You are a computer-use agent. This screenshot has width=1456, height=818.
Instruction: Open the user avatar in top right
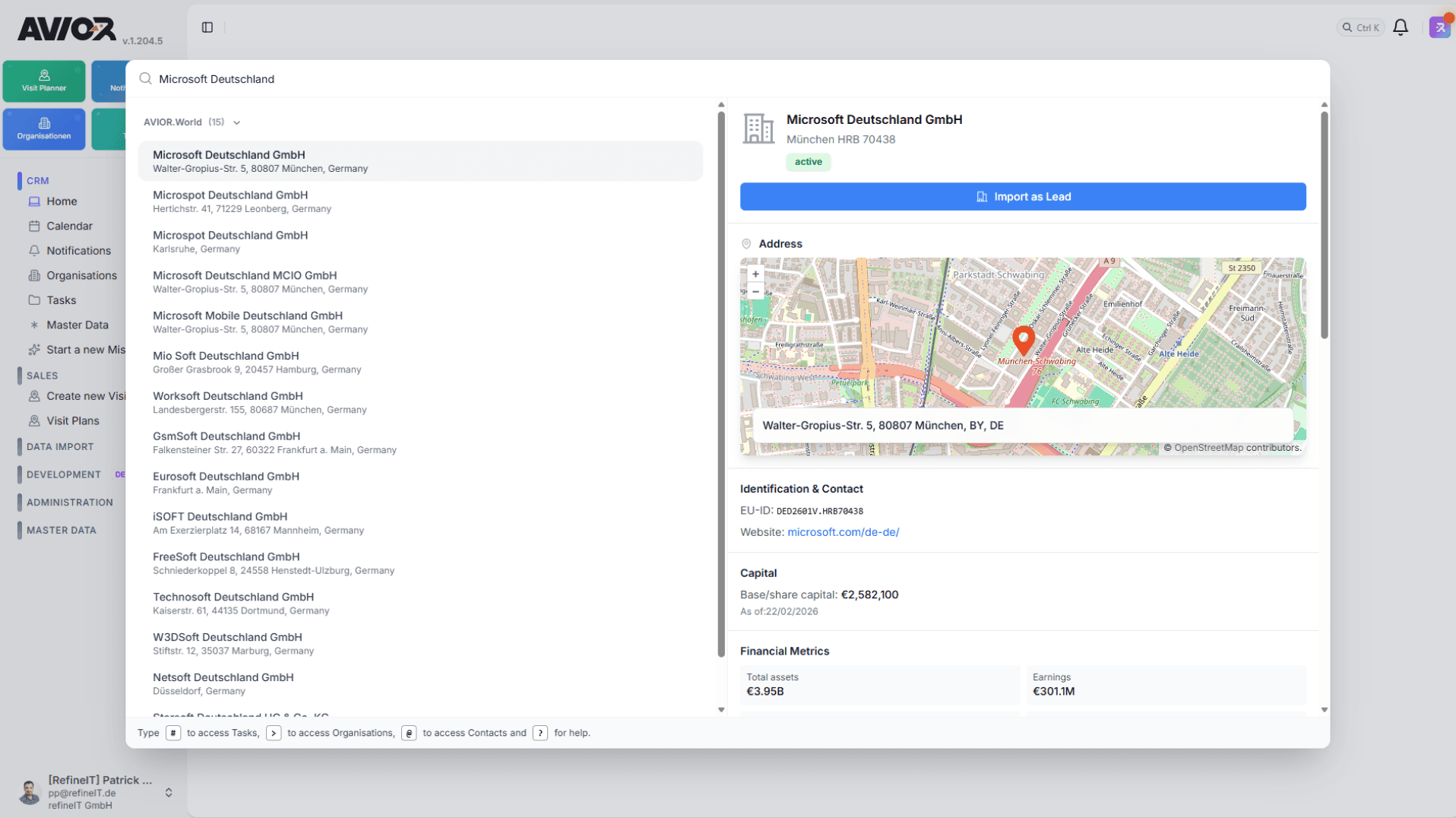[1439, 27]
